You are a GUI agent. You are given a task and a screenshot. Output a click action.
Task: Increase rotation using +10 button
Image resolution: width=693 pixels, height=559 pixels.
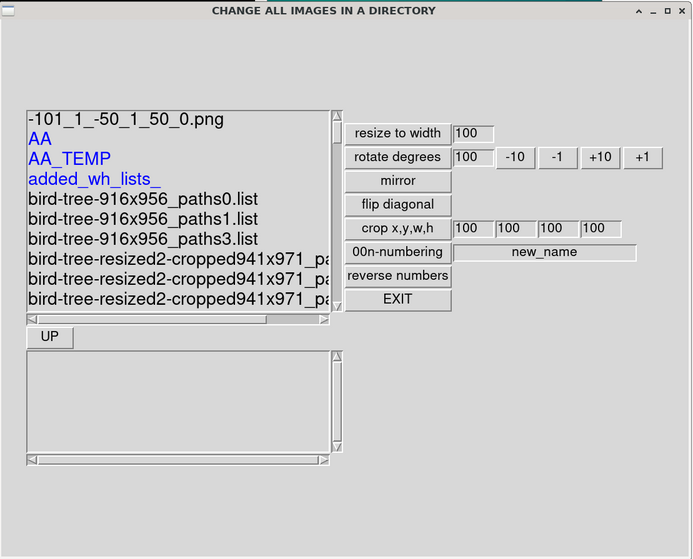click(x=600, y=157)
